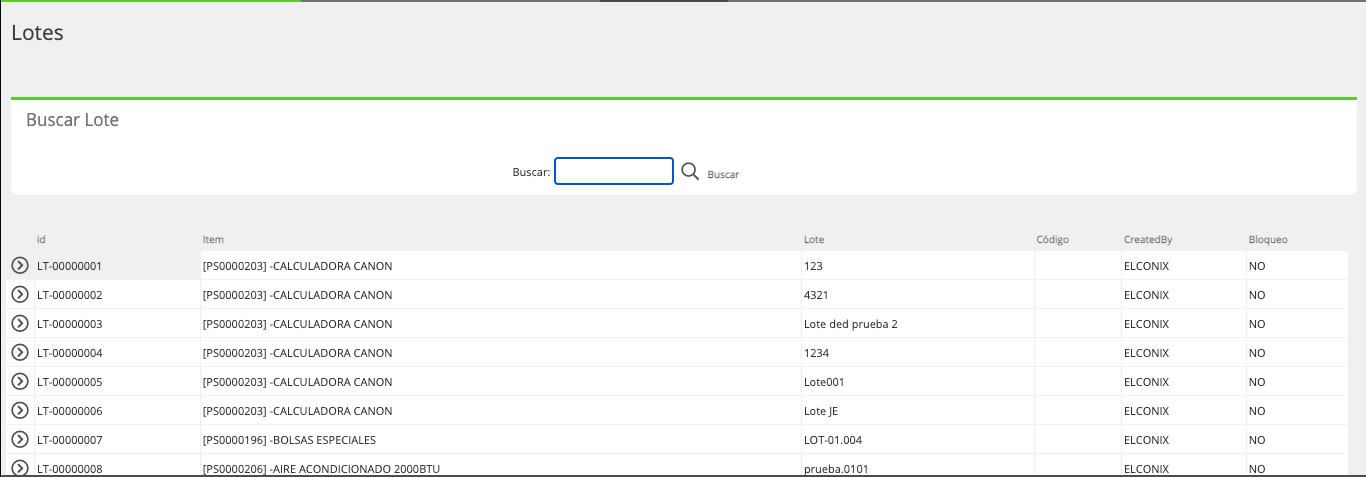1366x477 pixels.
Task: Open row arrow icon for LT-00000006
Action: click(19, 410)
